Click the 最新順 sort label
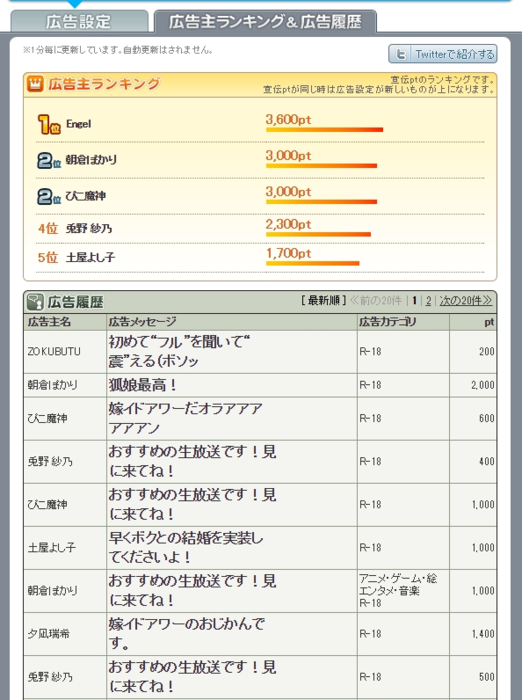This screenshot has width=522, height=700. pyautogui.click(x=323, y=300)
